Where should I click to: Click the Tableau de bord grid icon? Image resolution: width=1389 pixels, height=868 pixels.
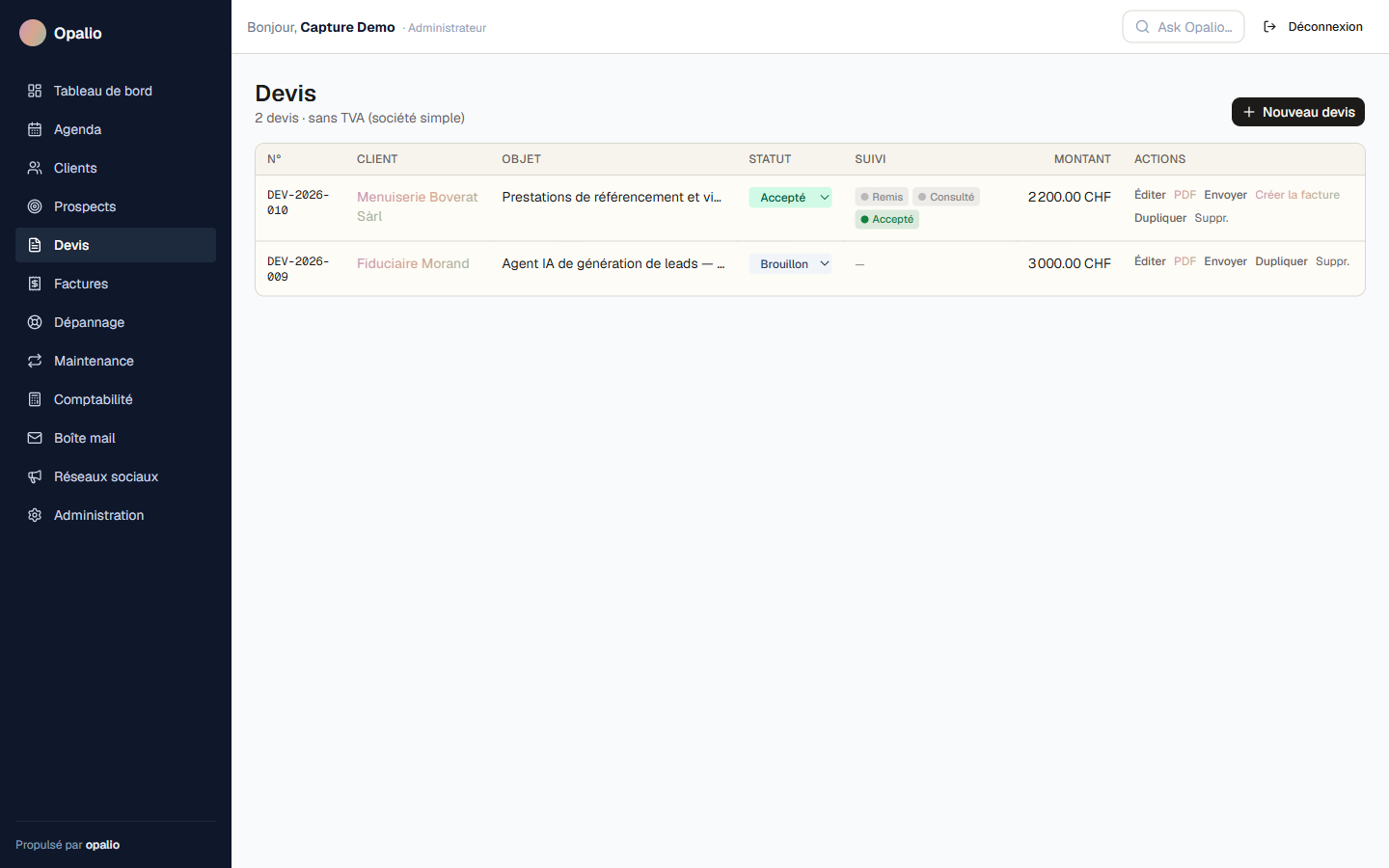coord(35,91)
